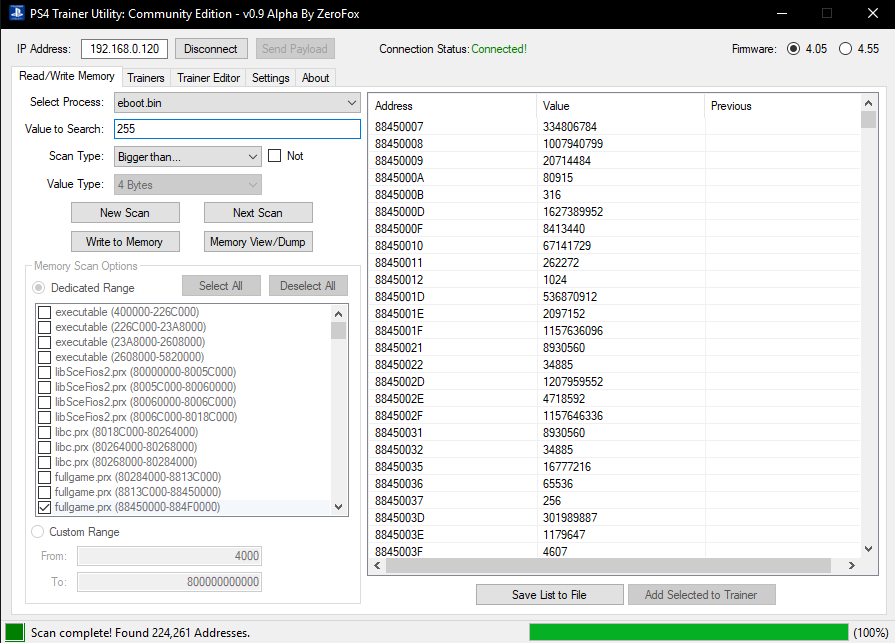The image size is (895, 643).
Task: Switch to the Read/Write Memory tab
Action: click(x=67, y=76)
